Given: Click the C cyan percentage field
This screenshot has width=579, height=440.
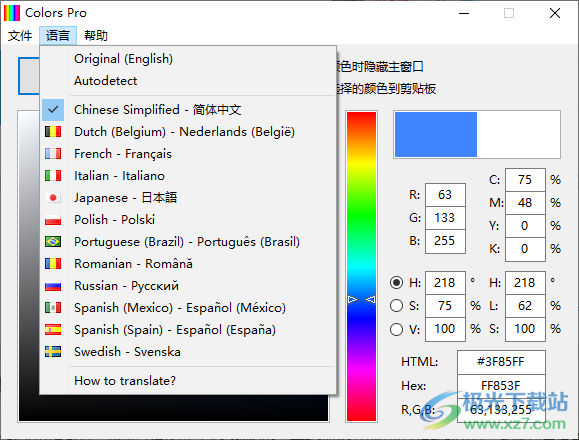Looking at the screenshot, I should [x=525, y=180].
